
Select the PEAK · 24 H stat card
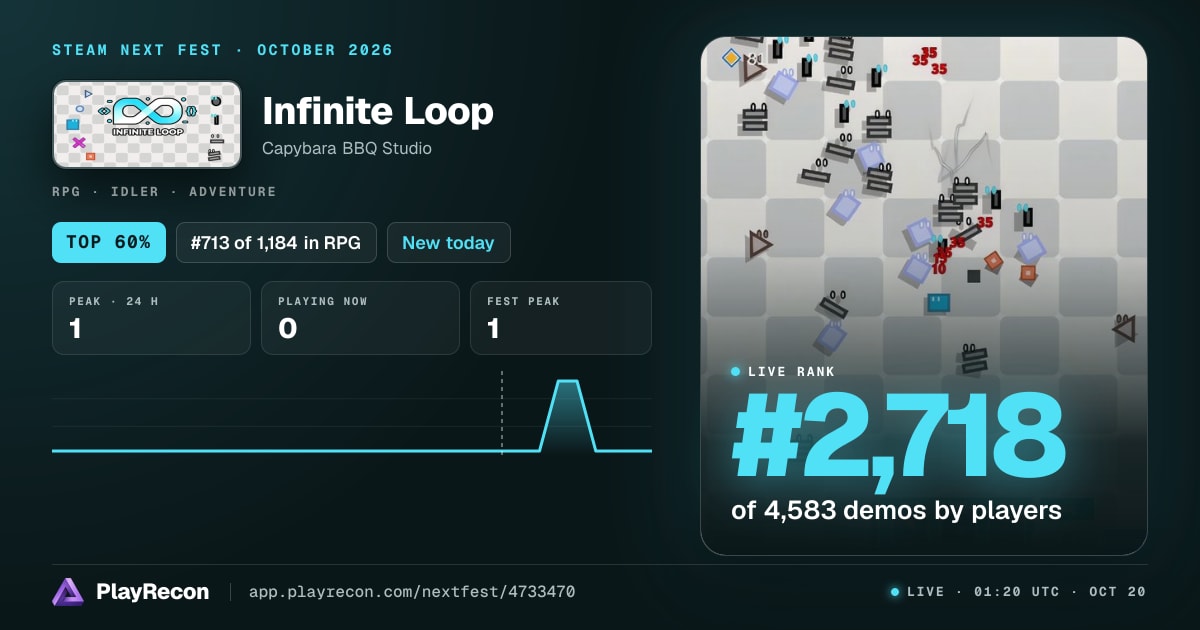click(151, 318)
